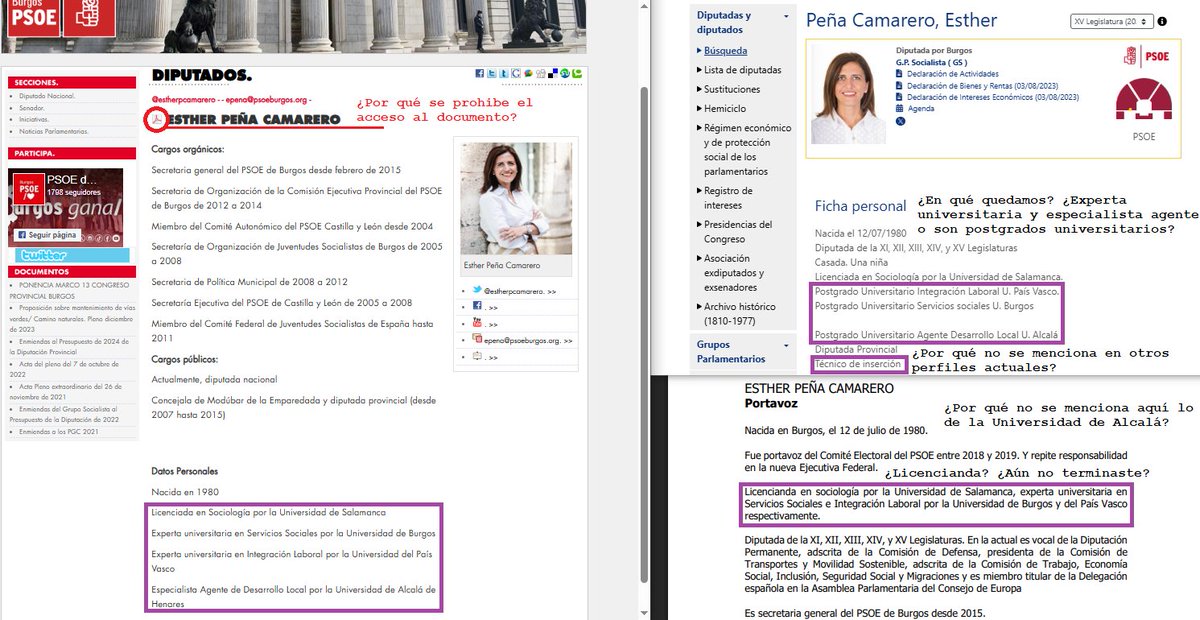Viewport: 1200px width, 620px height.
Task: Share page via green Technorati icon
Action: [x=577, y=73]
